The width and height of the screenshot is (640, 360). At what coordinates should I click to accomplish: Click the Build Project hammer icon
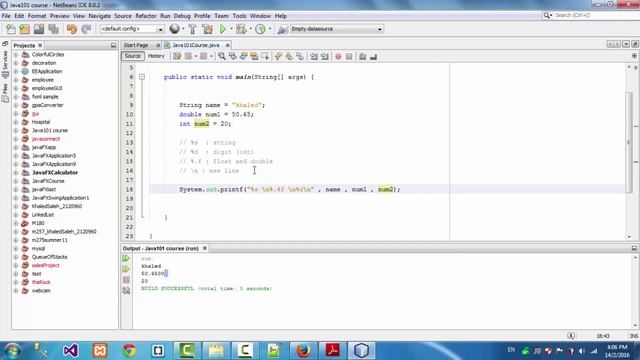(192, 29)
